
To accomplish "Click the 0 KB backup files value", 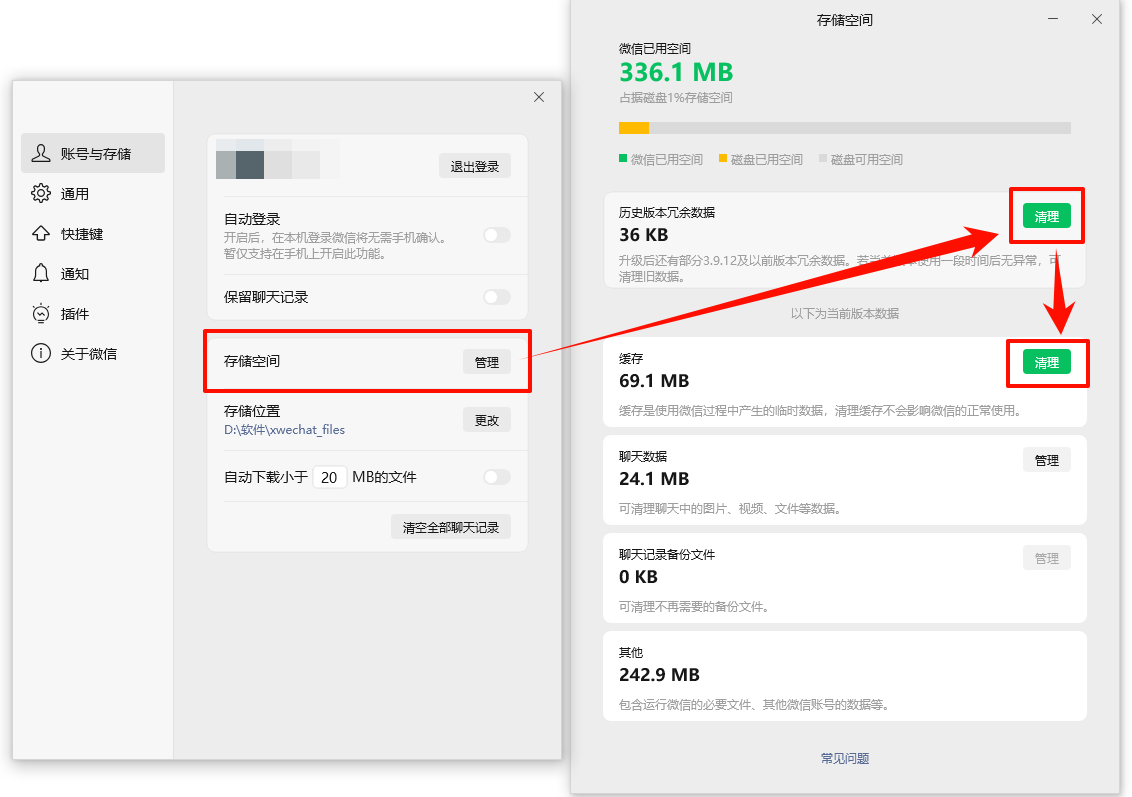I will 638,577.
